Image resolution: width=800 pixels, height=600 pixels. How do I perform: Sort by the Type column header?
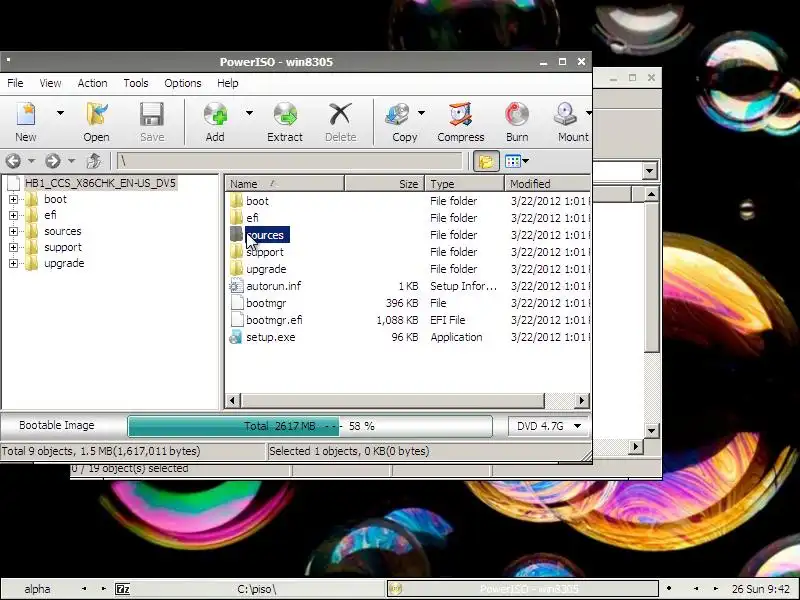point(465,184)
